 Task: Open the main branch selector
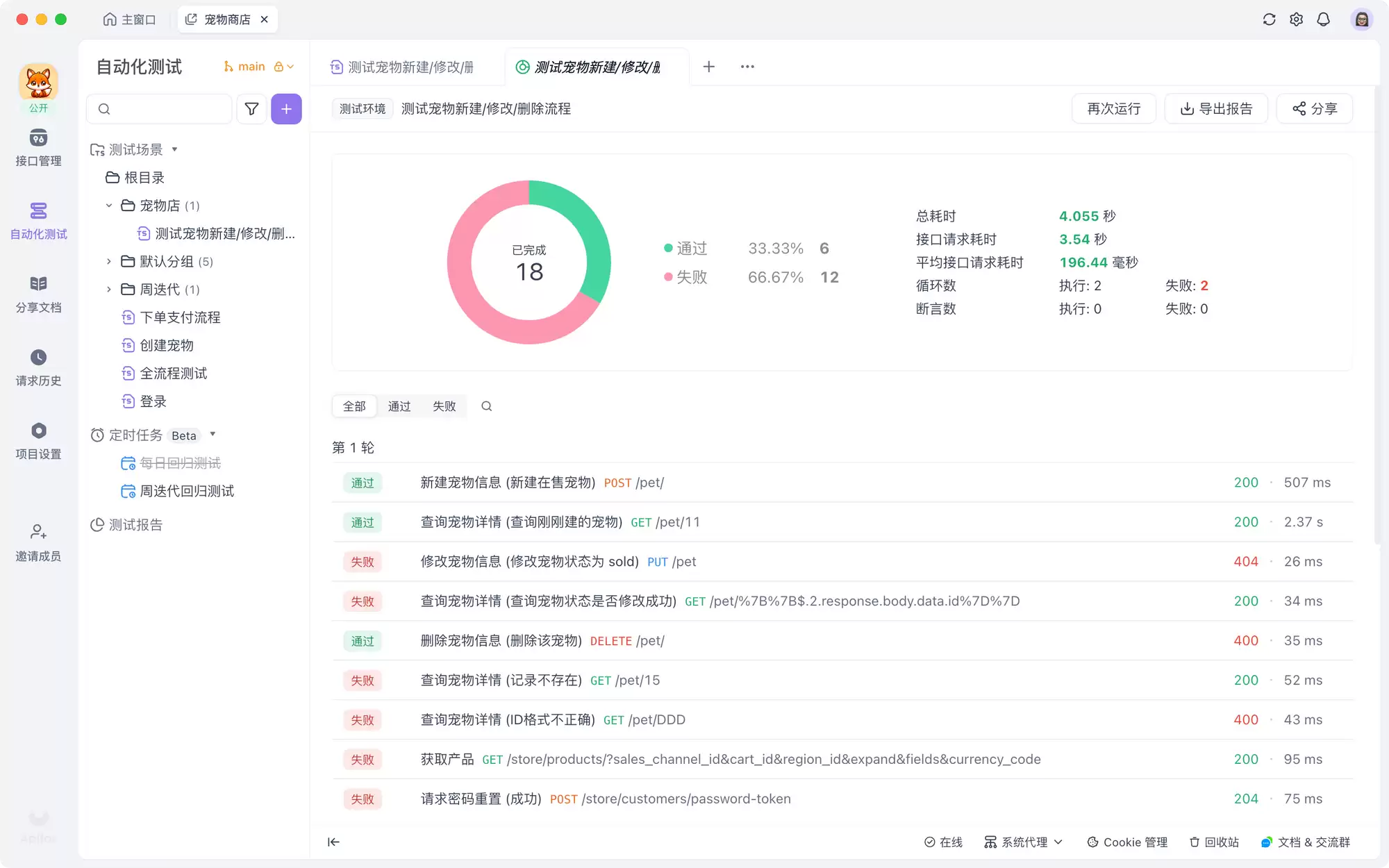pyautogui.click(x=258, y=67)
